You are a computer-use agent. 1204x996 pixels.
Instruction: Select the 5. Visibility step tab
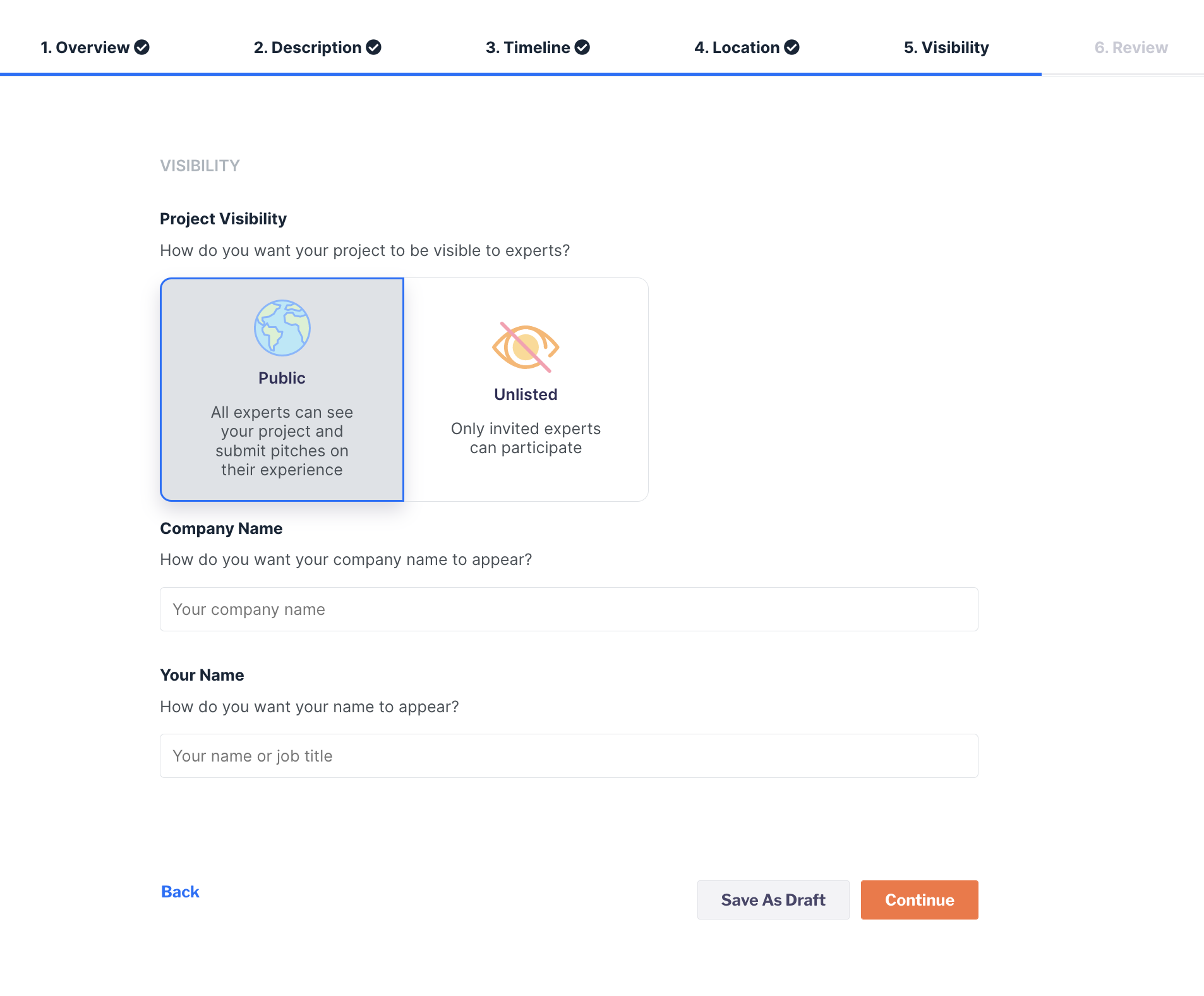(946, 47)
